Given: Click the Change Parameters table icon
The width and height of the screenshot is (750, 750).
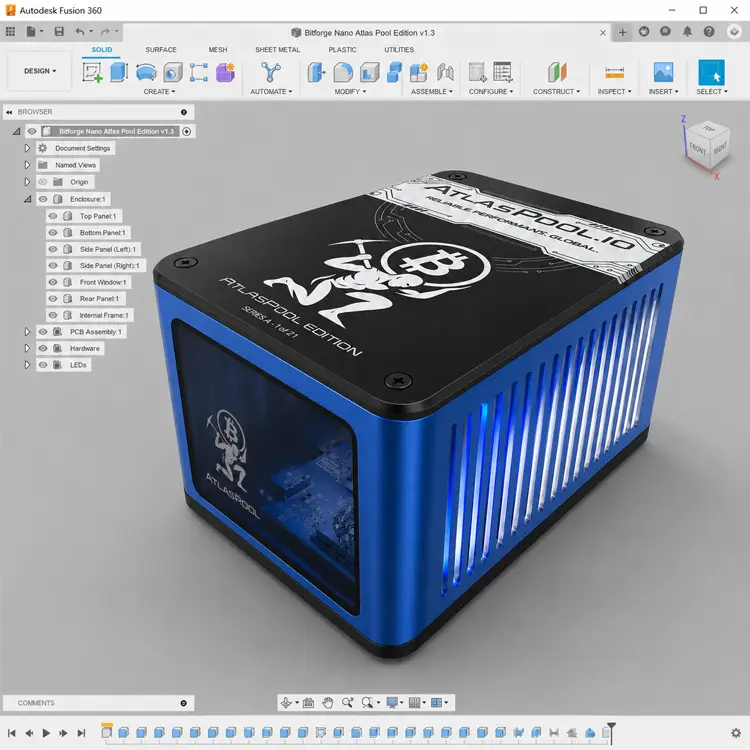Looking at the screenshot, I should pyautogui.click(x=503, y=72).
